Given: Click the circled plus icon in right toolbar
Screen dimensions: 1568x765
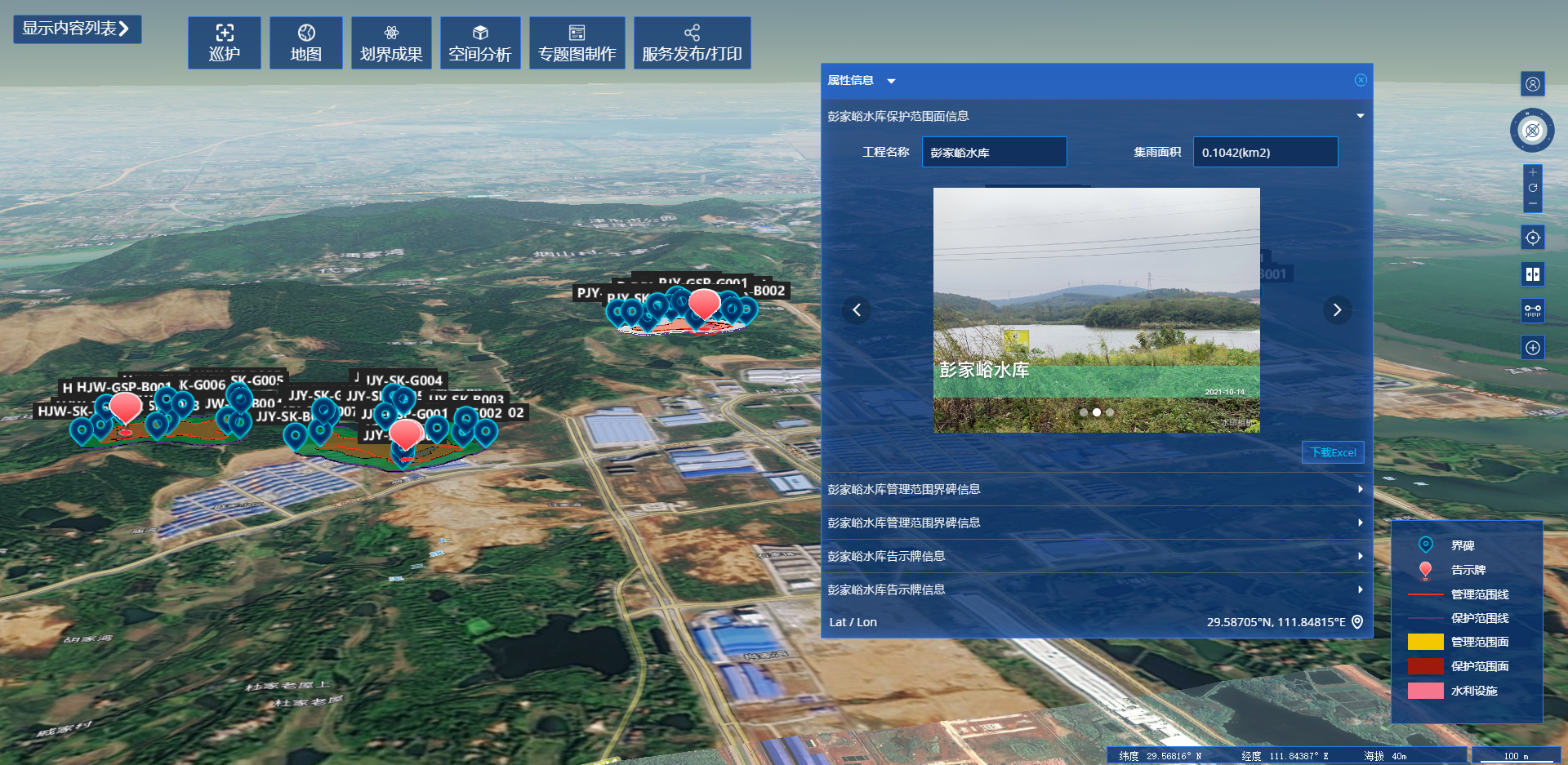Looking at the screenshot, I should [x=1533, y=348].
